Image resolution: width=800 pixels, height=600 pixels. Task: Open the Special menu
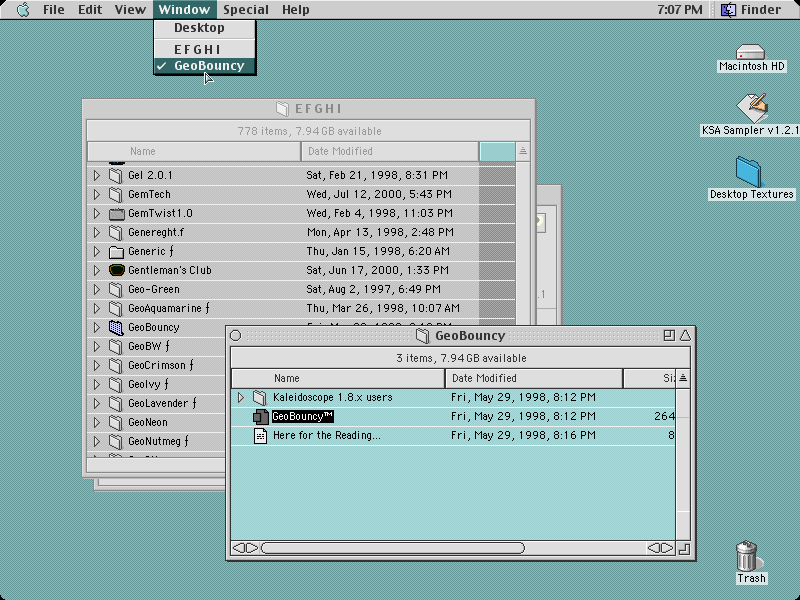(x=246, y=10)
